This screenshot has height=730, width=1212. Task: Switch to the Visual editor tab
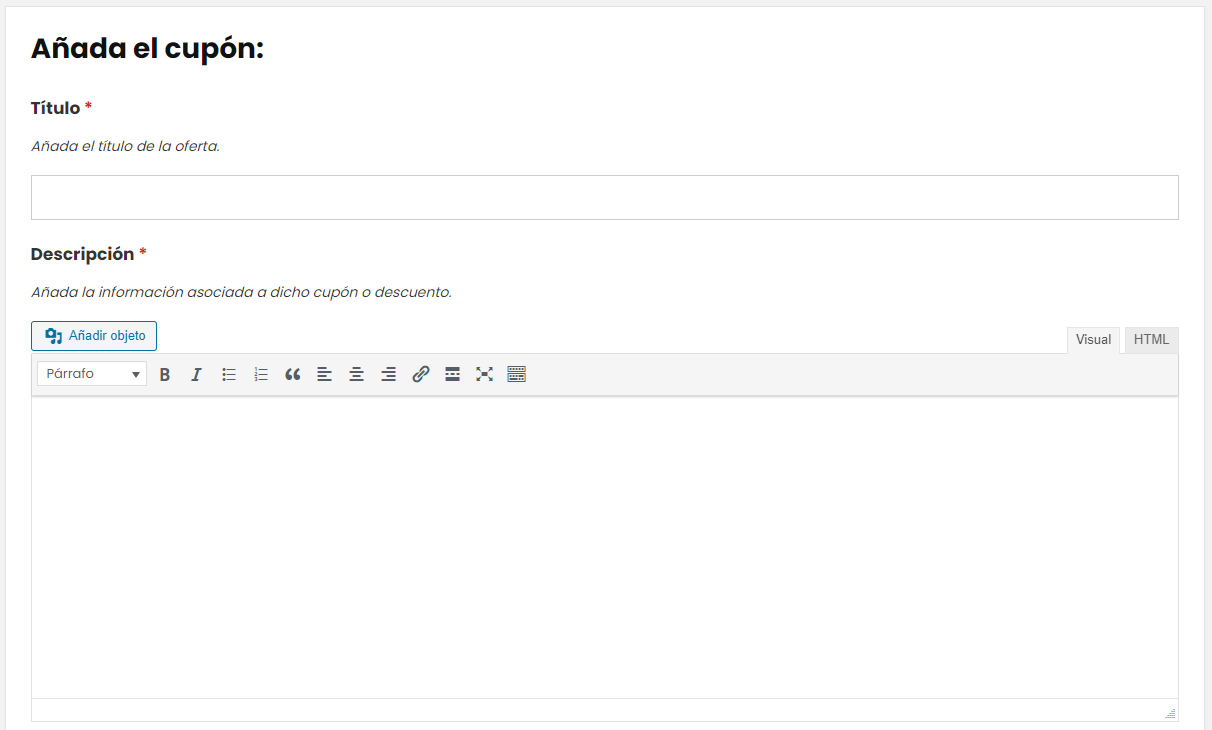(1093, 340)
